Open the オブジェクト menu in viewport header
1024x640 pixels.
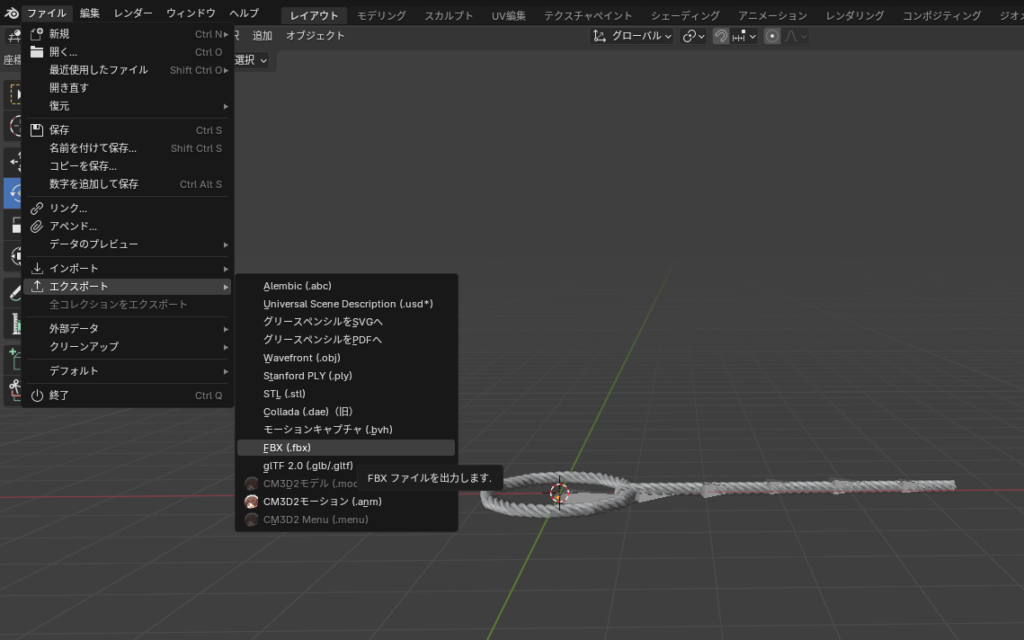(315, 36)
